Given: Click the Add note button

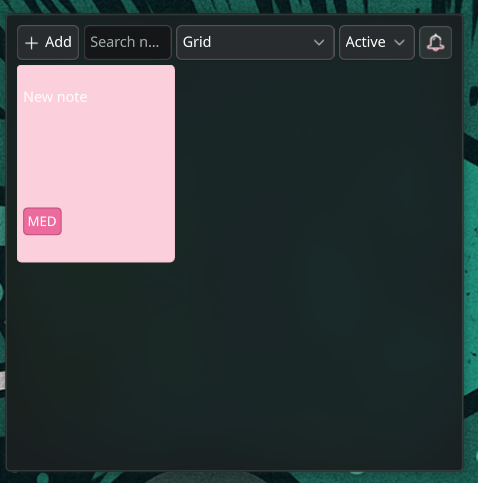Looking at the screenshot, I should pos(48,42).
